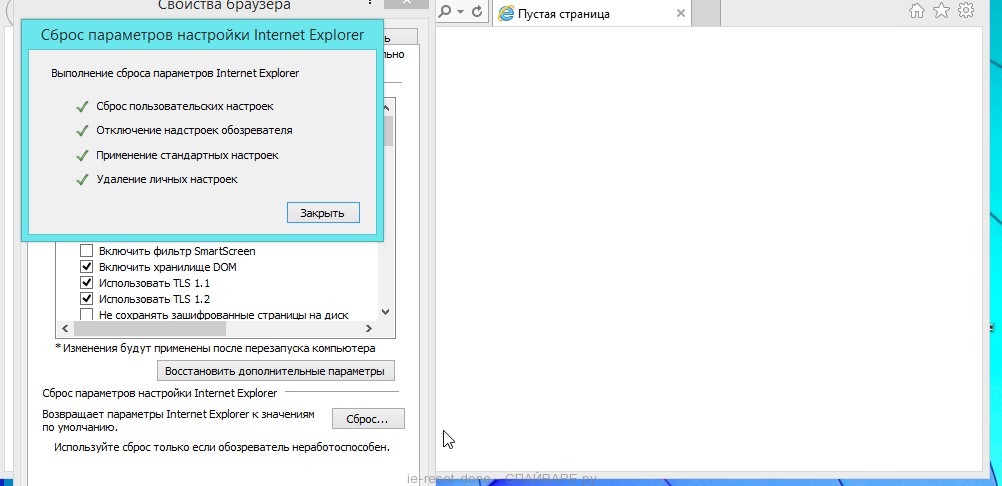Click the settings list right scroll arrow
This screenshot has width=1002, height=486.
pos(369,328)
